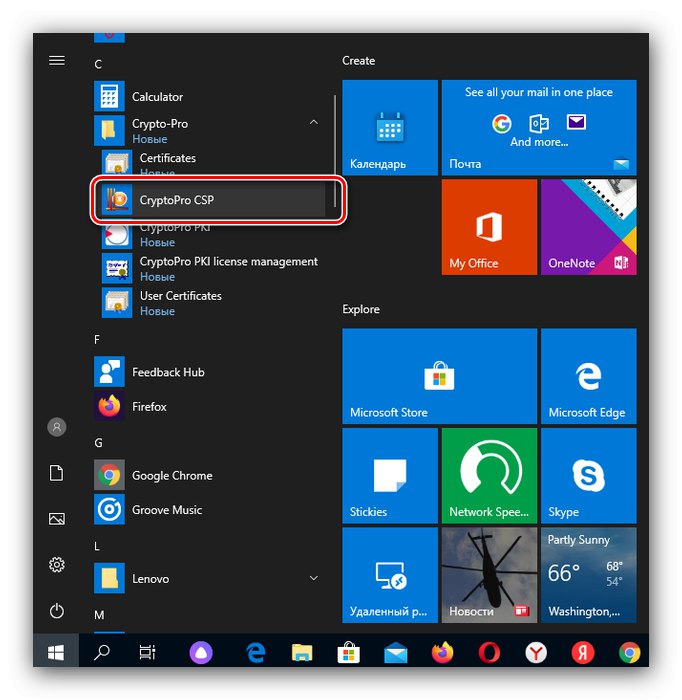Launch Opera from the taskbar

click(489, 652)
